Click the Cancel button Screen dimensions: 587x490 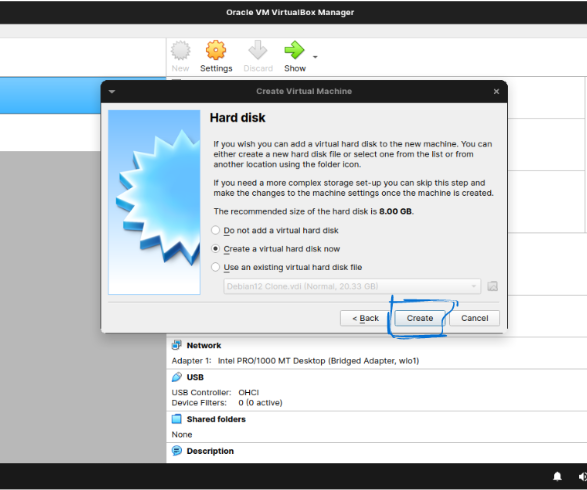[474, 318]
